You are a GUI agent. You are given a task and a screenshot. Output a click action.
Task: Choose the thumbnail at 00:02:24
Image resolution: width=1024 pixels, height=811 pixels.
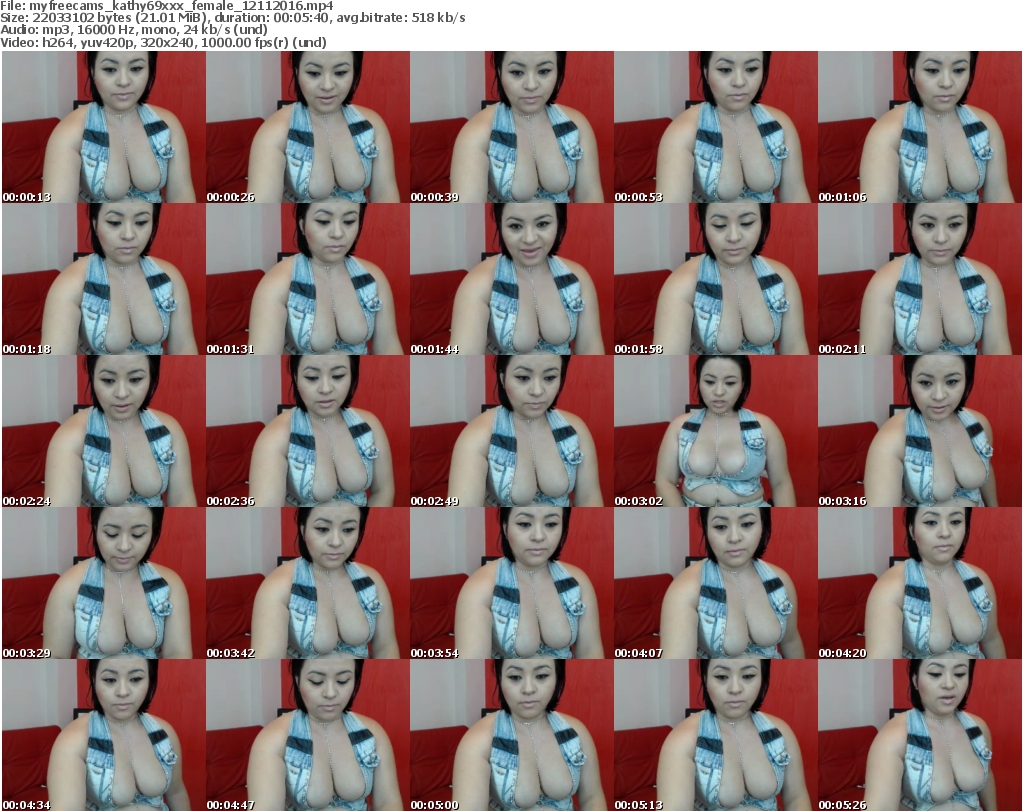click(103, 431)
